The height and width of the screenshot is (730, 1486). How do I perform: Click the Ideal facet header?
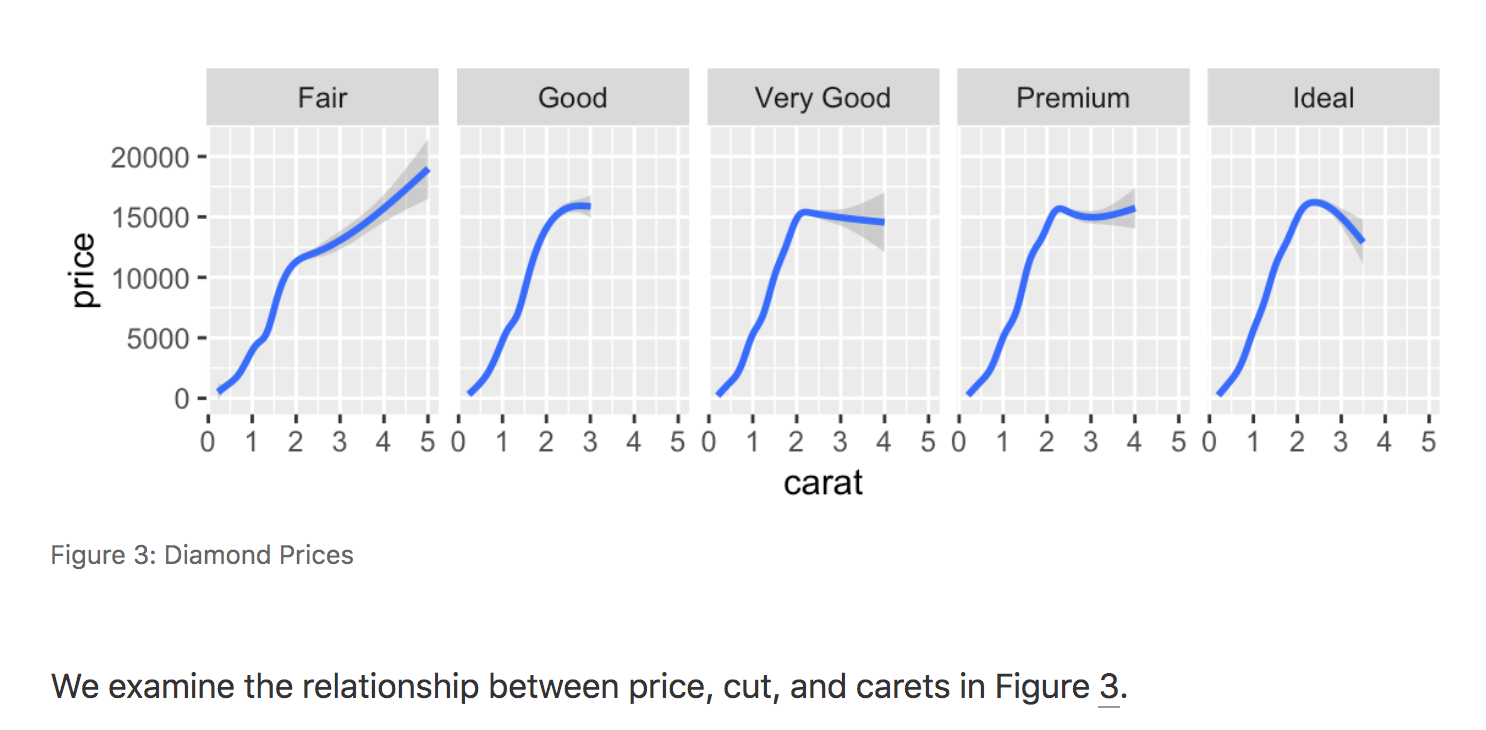click(1323, 98)
